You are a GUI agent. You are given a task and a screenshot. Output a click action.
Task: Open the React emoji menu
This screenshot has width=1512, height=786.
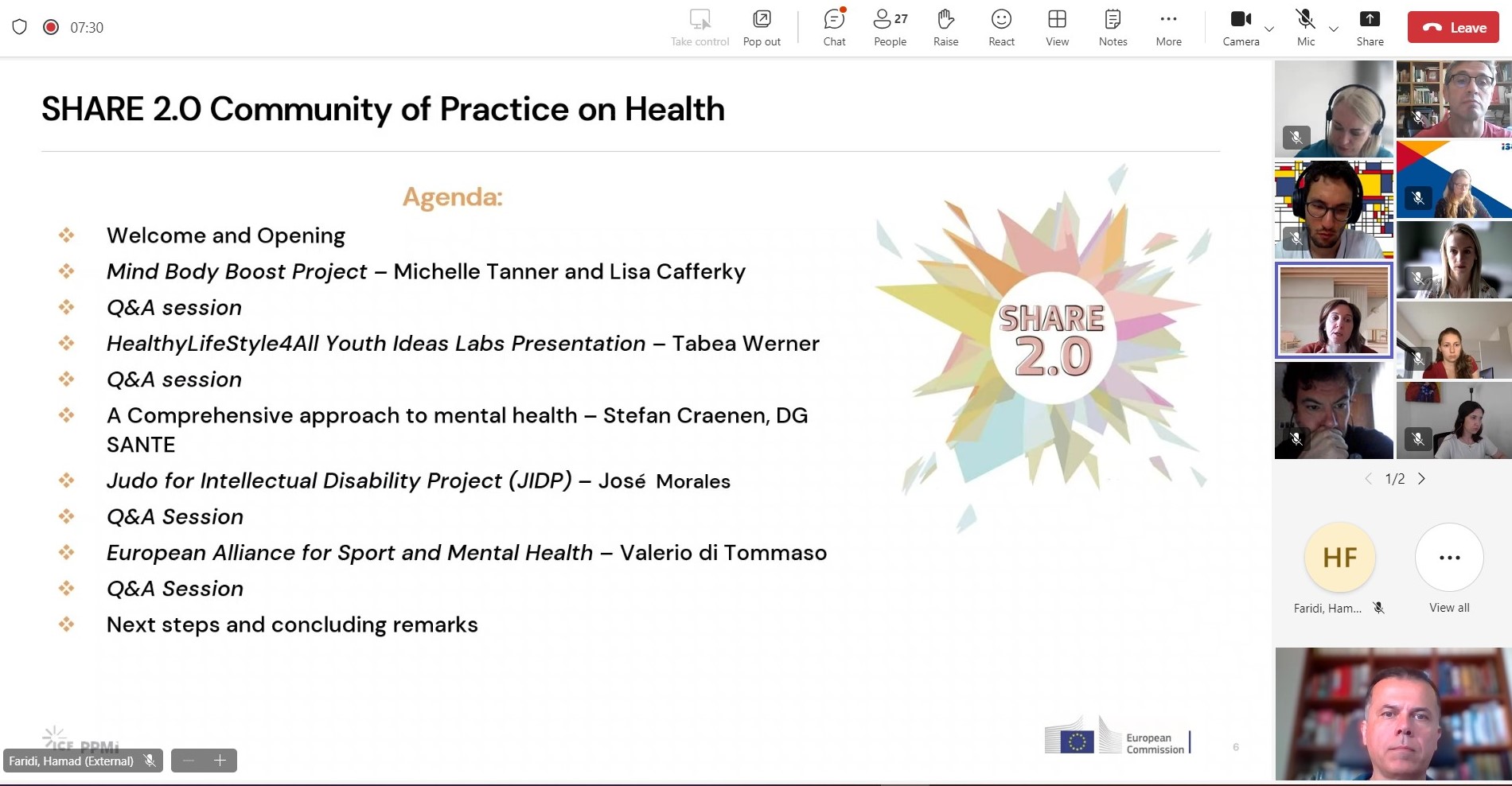point(1001,28)
